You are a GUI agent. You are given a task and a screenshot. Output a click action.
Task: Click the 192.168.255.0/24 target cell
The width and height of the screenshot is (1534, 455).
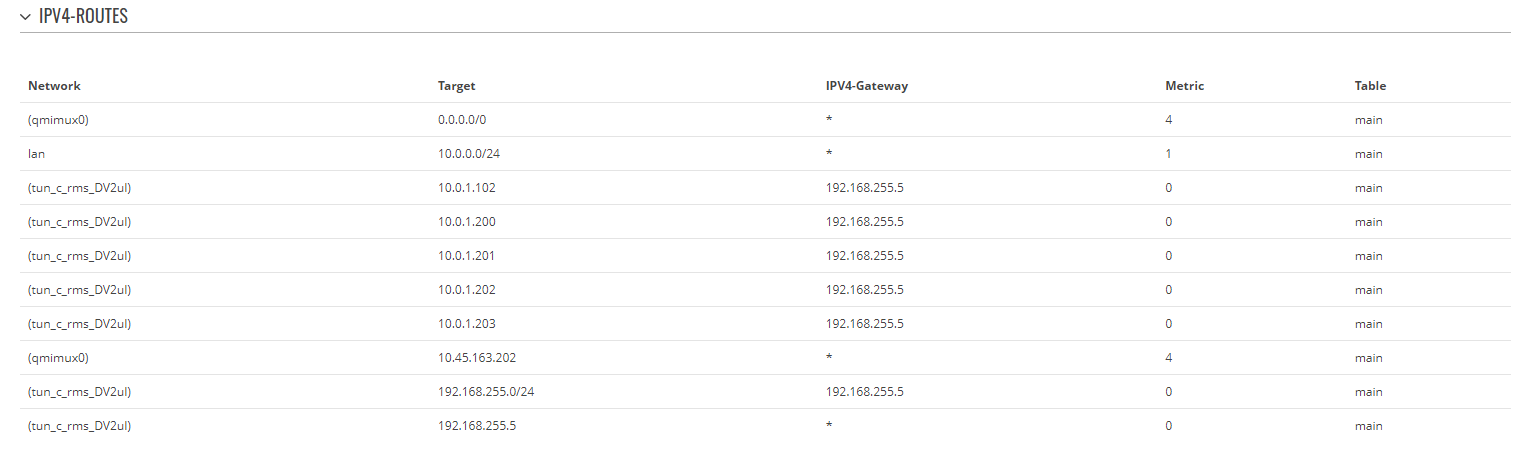[486, 392]
